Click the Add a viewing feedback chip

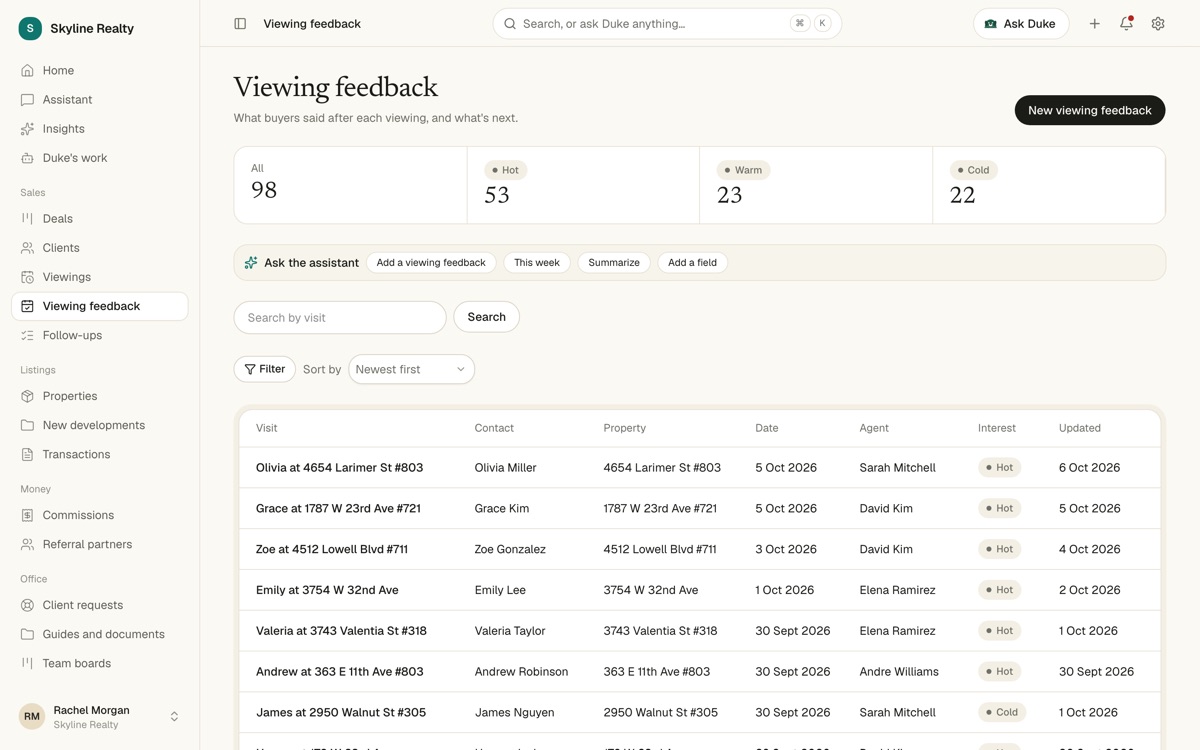[431, 263]
